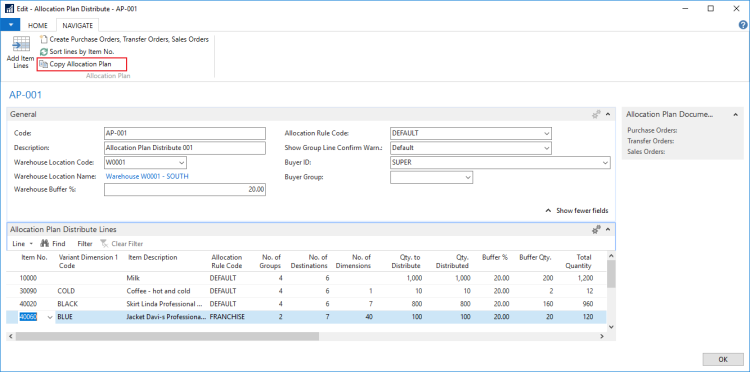Click the General section customize gear icon

tap(596, 114)
